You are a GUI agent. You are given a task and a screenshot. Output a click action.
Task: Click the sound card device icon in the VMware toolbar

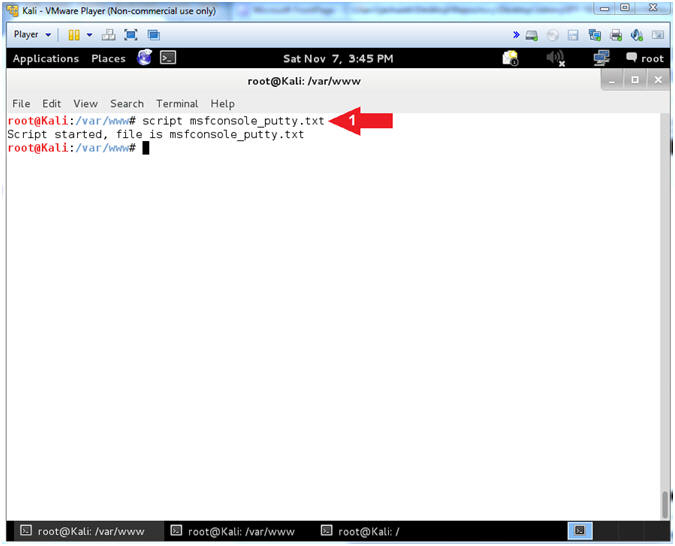[x=637, y=35]
